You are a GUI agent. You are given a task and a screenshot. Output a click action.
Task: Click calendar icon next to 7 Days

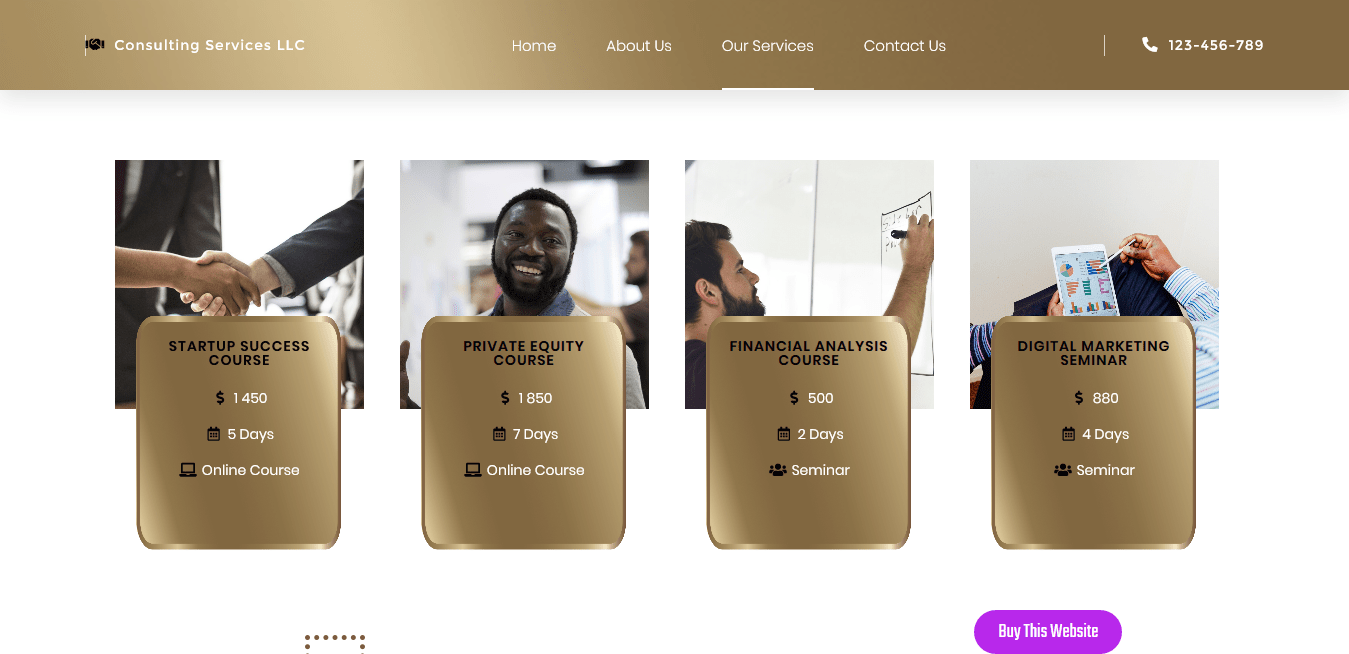click(x=499, y=434)
